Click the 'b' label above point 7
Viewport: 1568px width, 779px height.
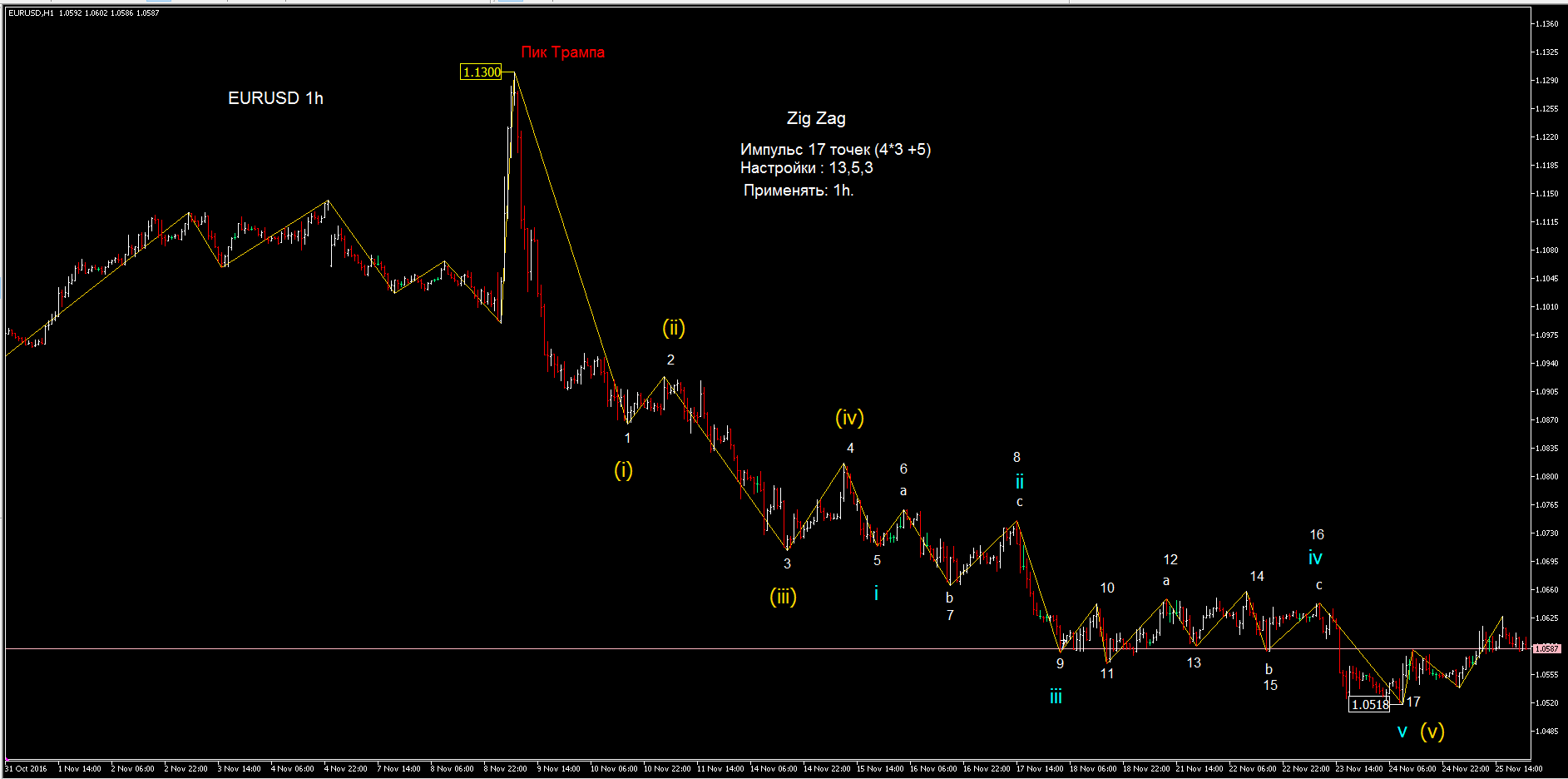tap(949, 598)
